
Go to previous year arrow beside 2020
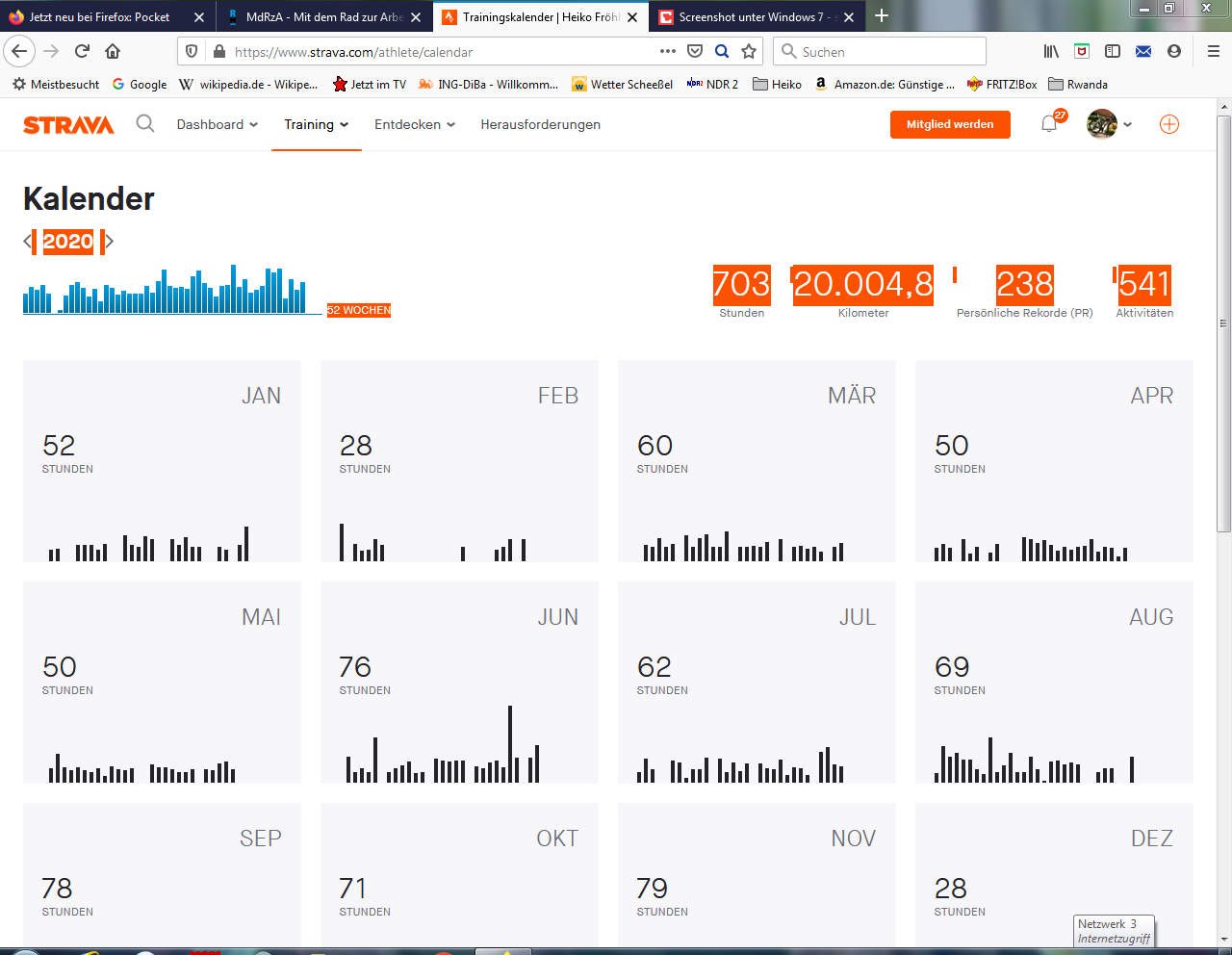tap(27, 242)
